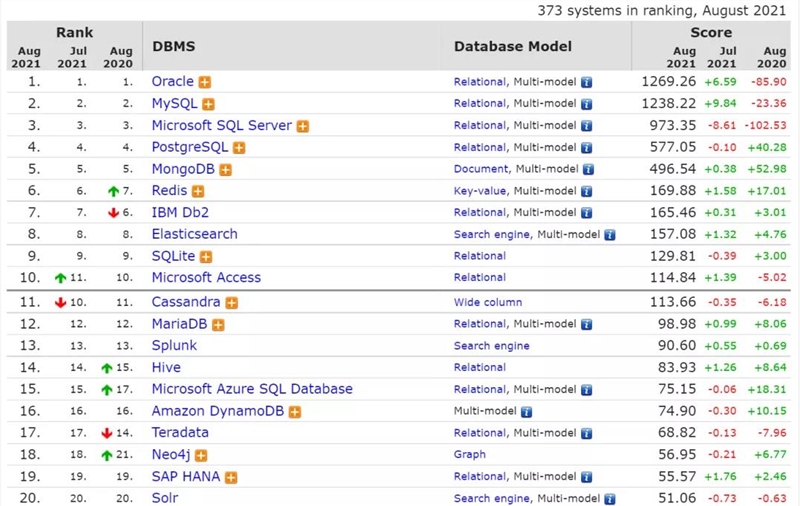The width and height of the screenshot is (800, 506).
Task: Click the plus icon next to Cassandra
Action: [x=232, y=303]
